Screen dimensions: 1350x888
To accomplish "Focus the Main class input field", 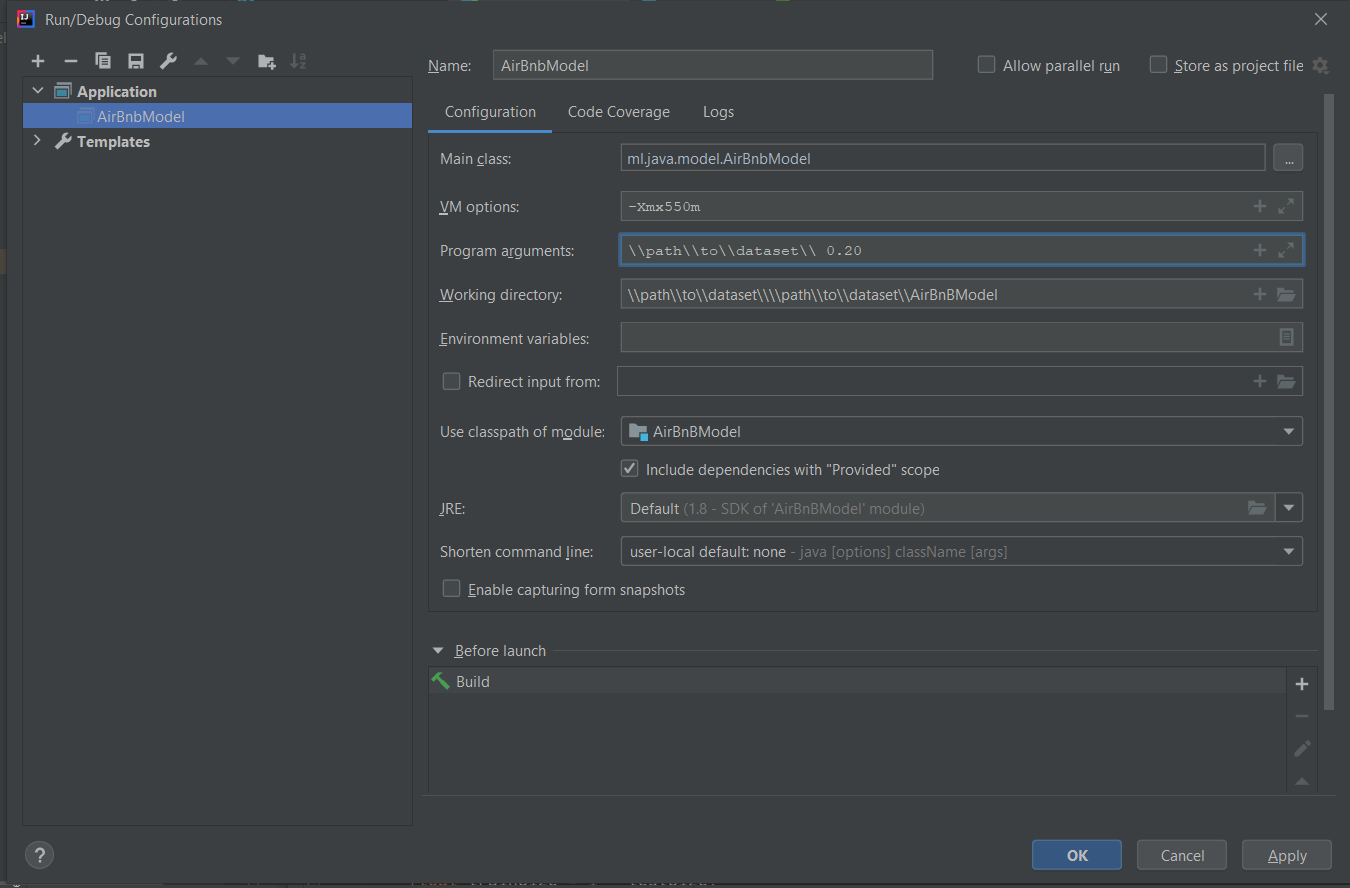I will (x=943, y=158).
